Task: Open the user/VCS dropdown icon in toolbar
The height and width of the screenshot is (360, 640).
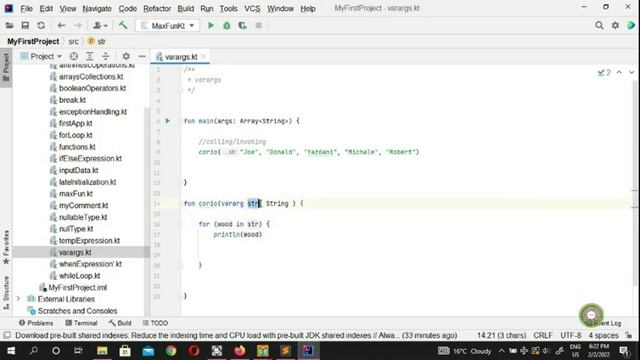Action: tap(100, 26)
